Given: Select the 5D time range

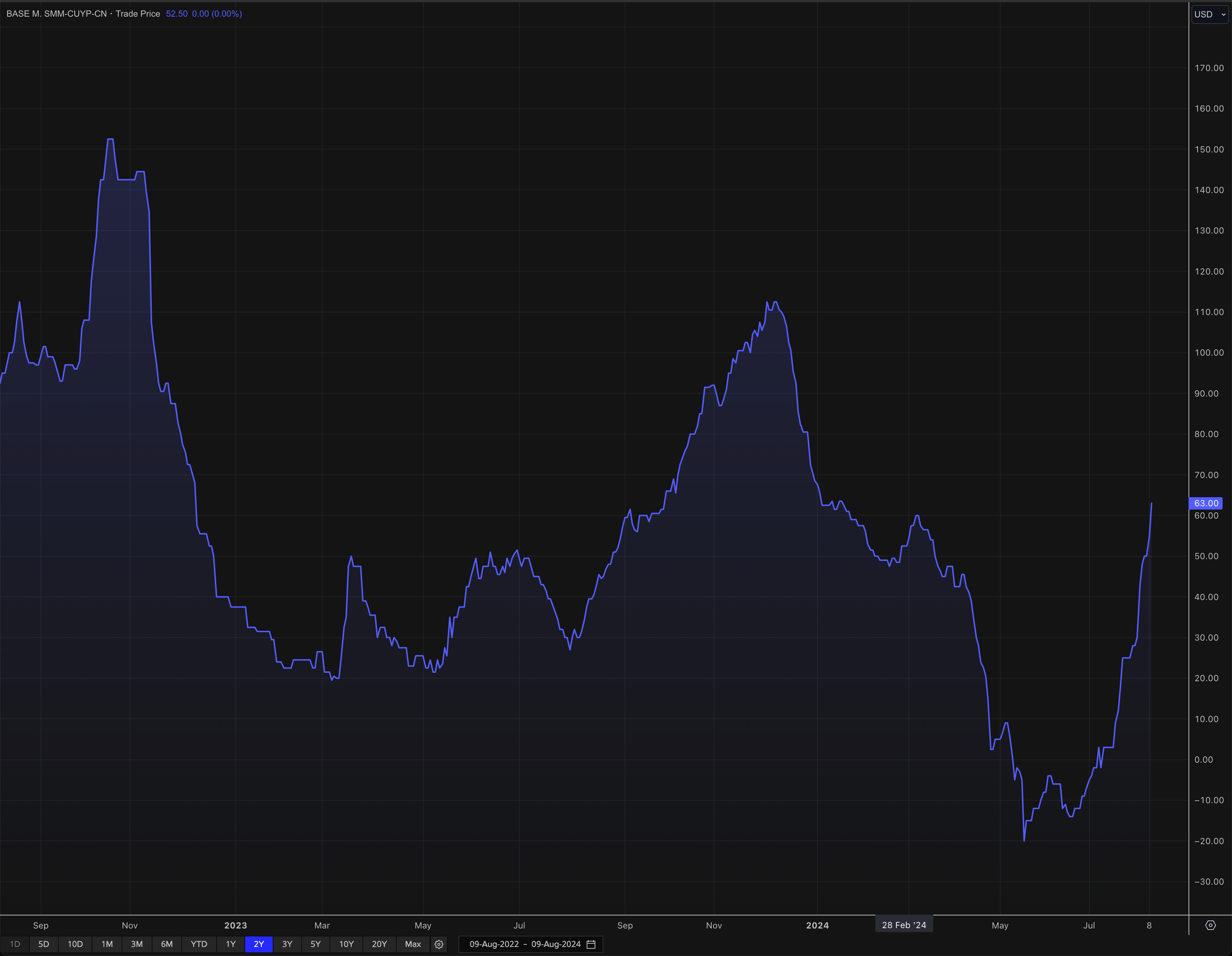Looking at the screenshot, I should click(x=43, y=944).
